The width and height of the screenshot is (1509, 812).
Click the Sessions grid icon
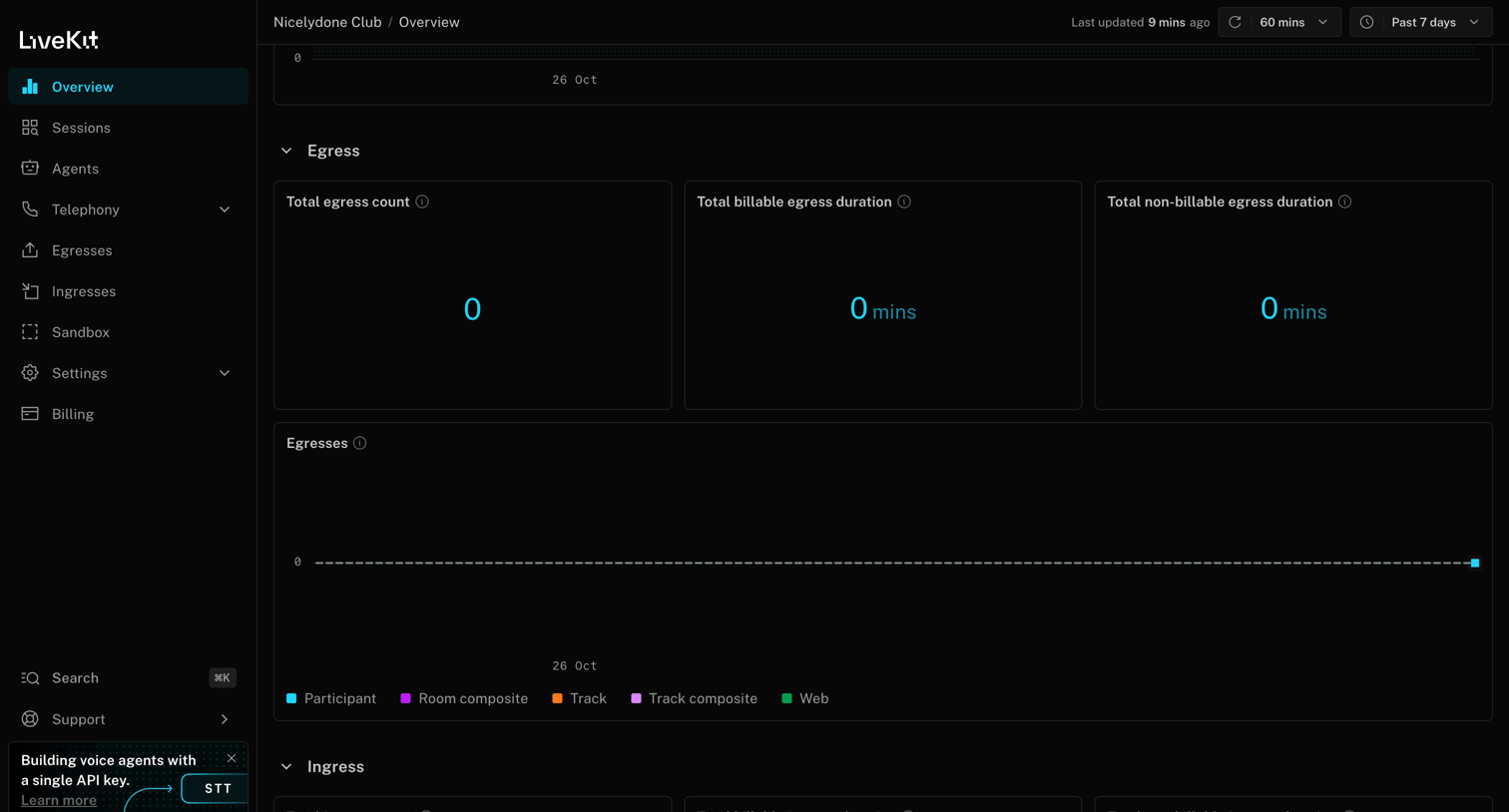(30, 128)
